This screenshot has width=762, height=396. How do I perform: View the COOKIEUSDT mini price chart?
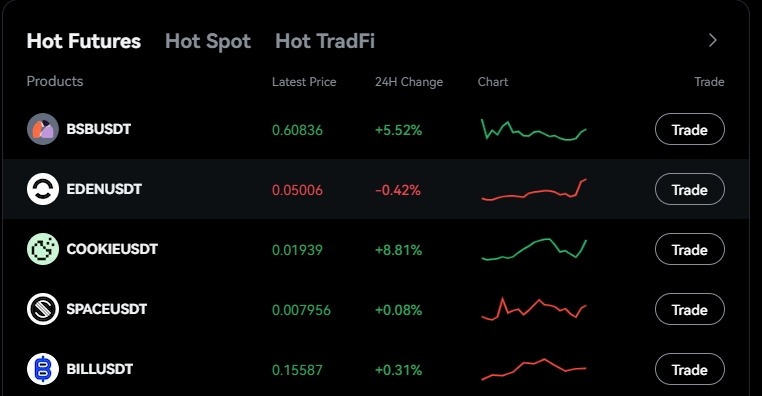click(x=534, y=250)
